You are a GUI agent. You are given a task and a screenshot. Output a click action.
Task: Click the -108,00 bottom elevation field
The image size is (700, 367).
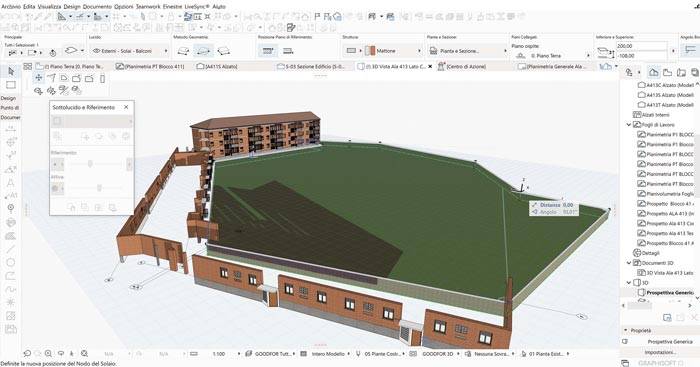[x=641, y=56]
